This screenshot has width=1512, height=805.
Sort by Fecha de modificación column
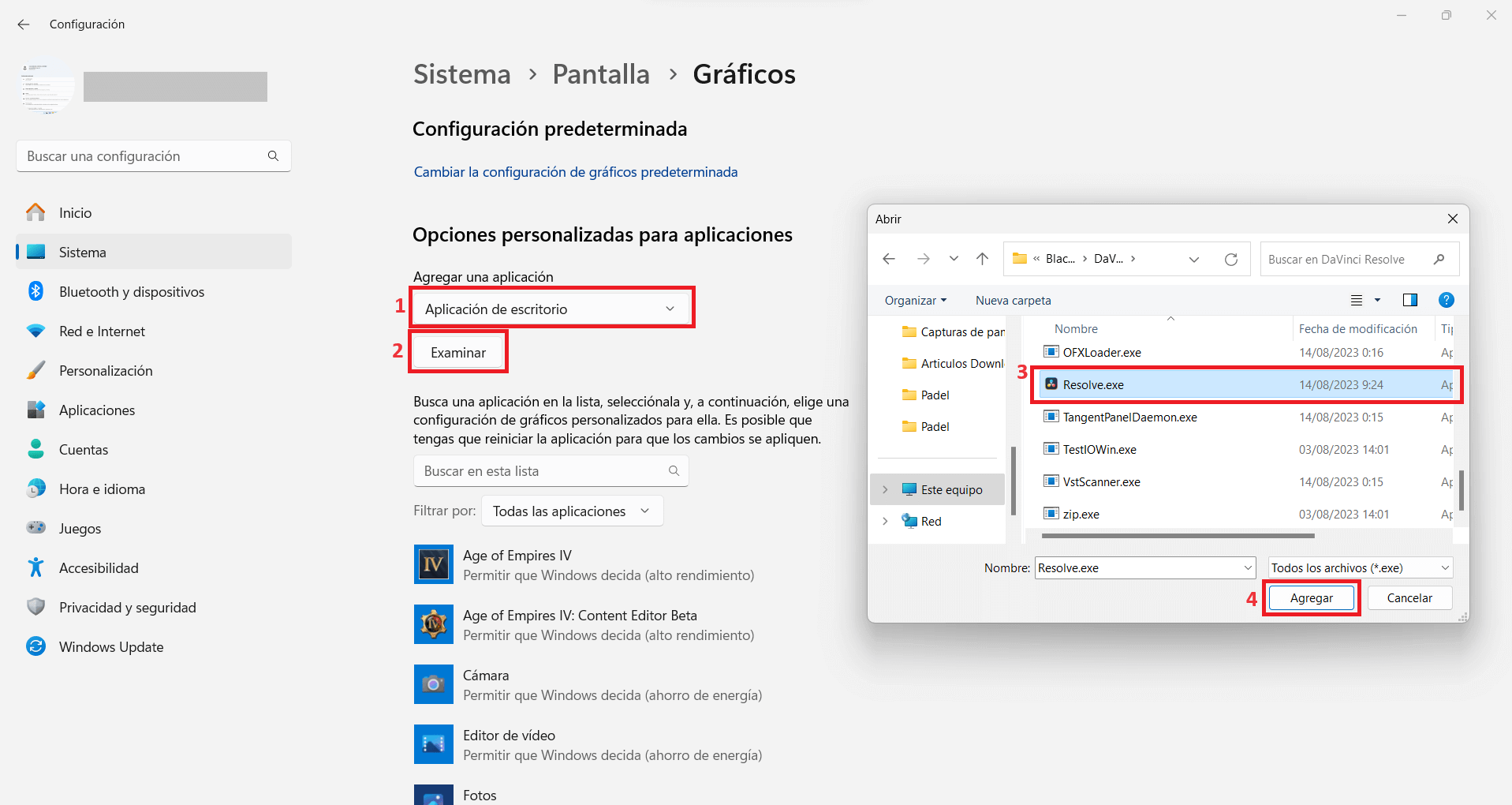(x=1358, y=328)
